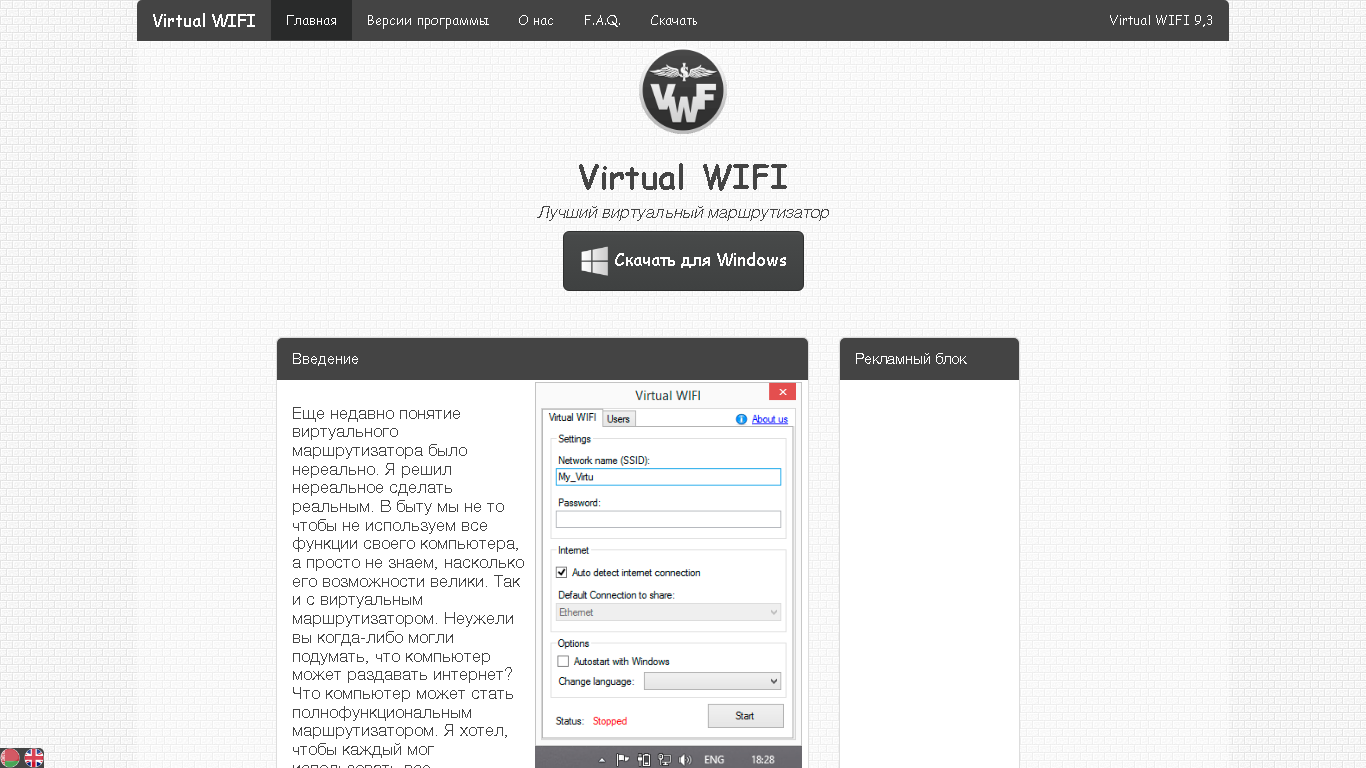Click blue info icon beside About us
Image resolution: width=1366 pixels, height=768 pixels.
pyautogui.click(x=742, y=419)
